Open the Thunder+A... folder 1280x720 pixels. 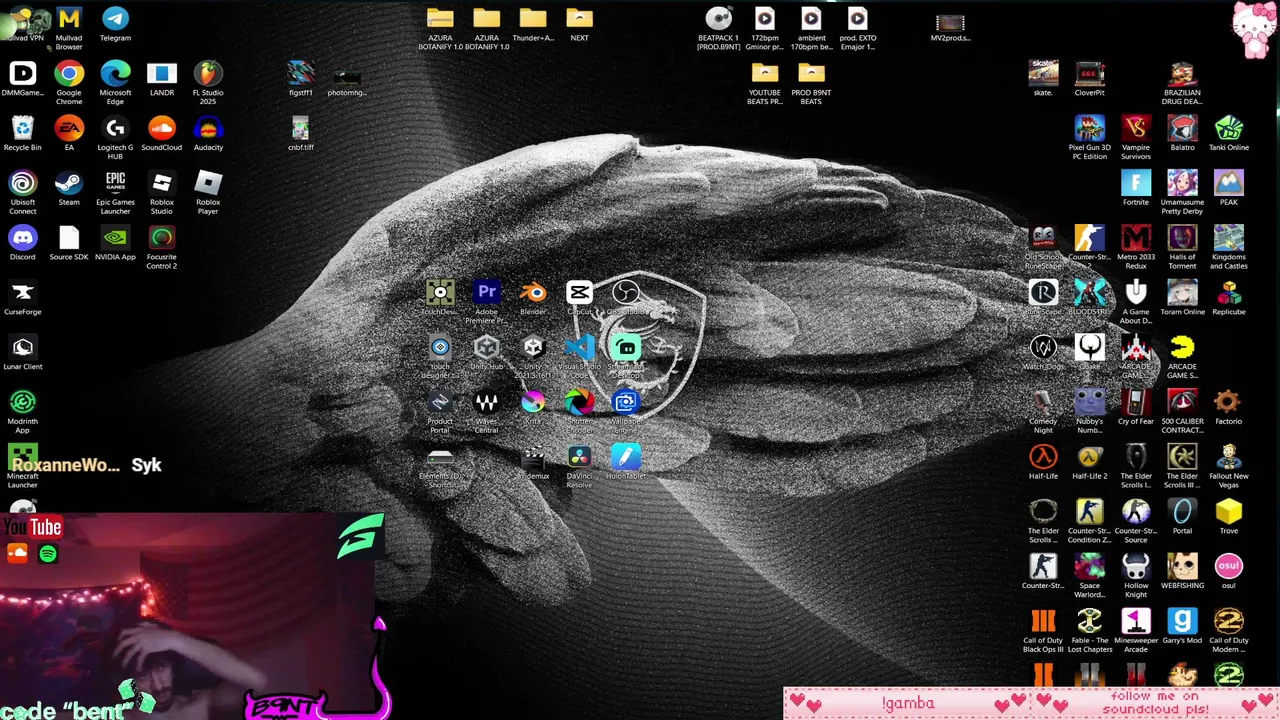pyautogui.click(x=533, y=19)
